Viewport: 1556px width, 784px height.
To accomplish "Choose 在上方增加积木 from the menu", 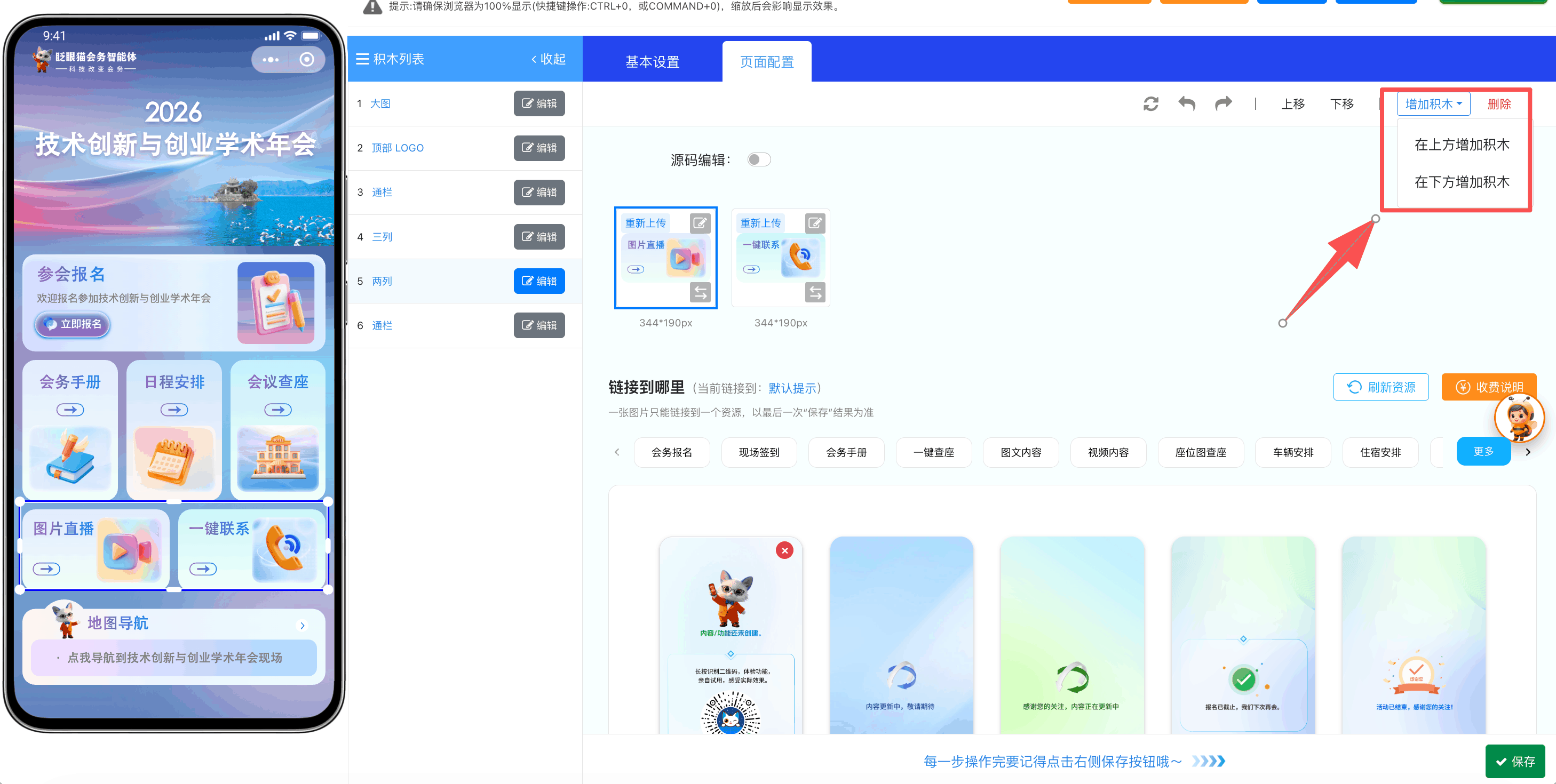I will (1462, 145).
